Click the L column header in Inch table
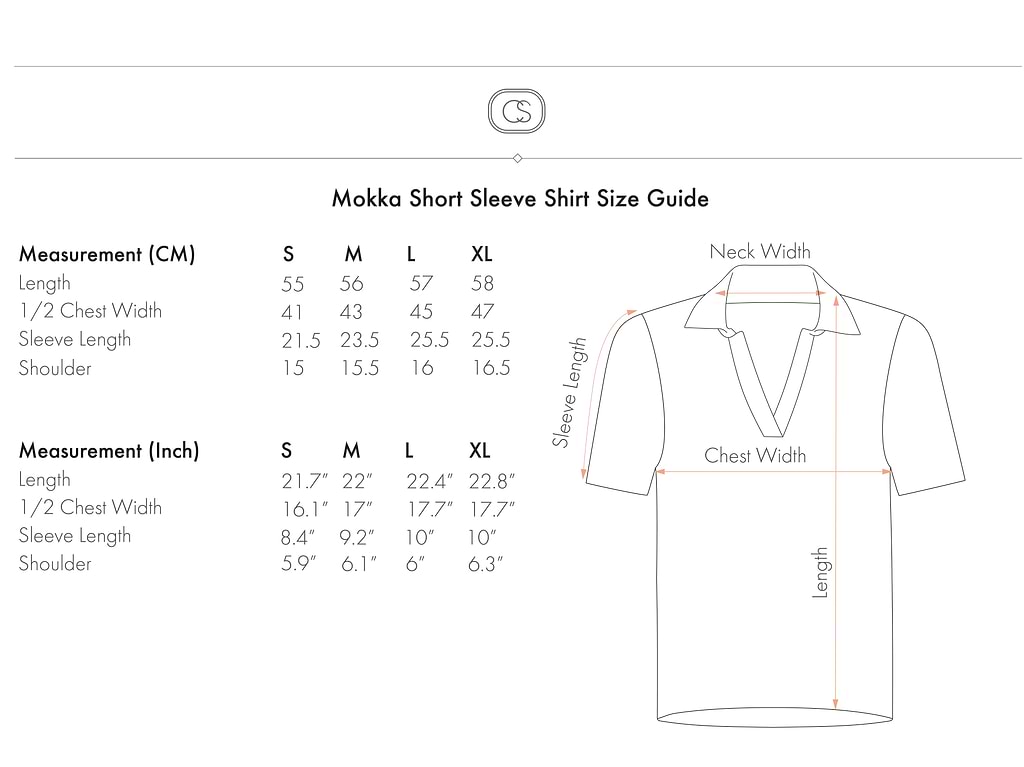This screenshot has width=1024, height=767. pyautogui.click(x=410, y=451)
